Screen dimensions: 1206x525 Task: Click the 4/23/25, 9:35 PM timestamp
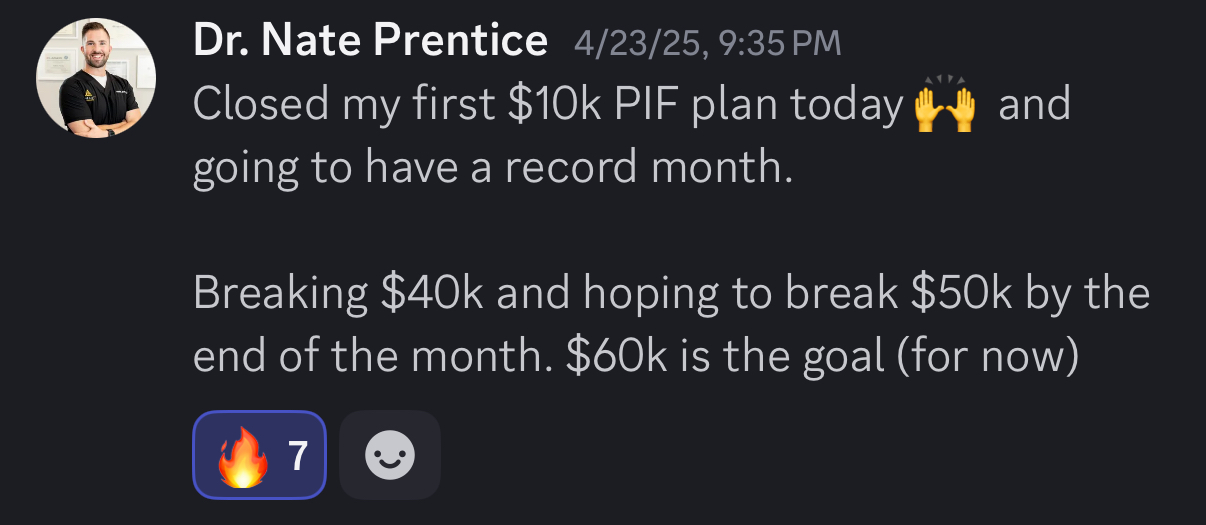coord(708,43)
